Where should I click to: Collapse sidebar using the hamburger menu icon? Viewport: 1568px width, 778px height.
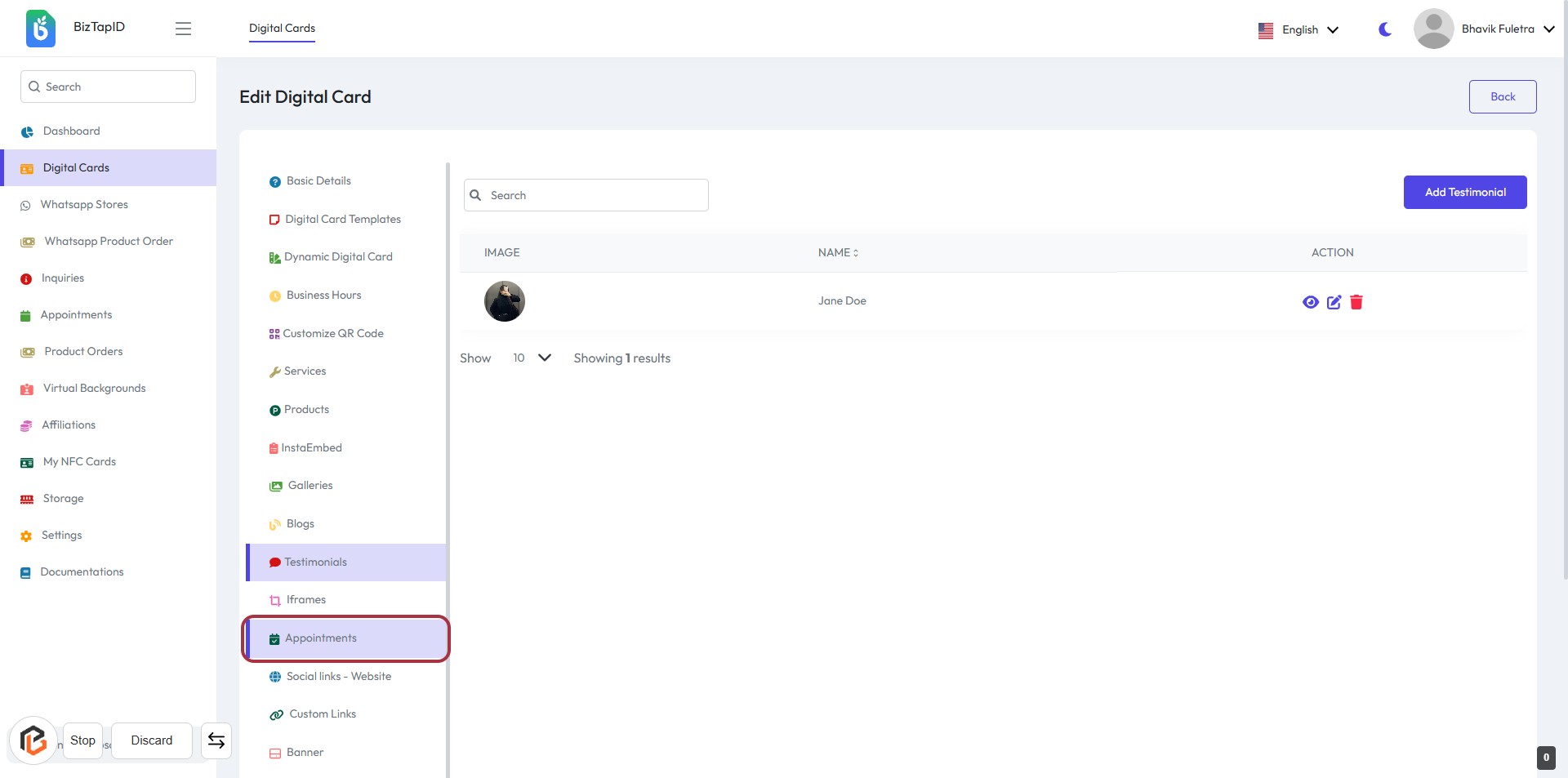tap(183, 29)
